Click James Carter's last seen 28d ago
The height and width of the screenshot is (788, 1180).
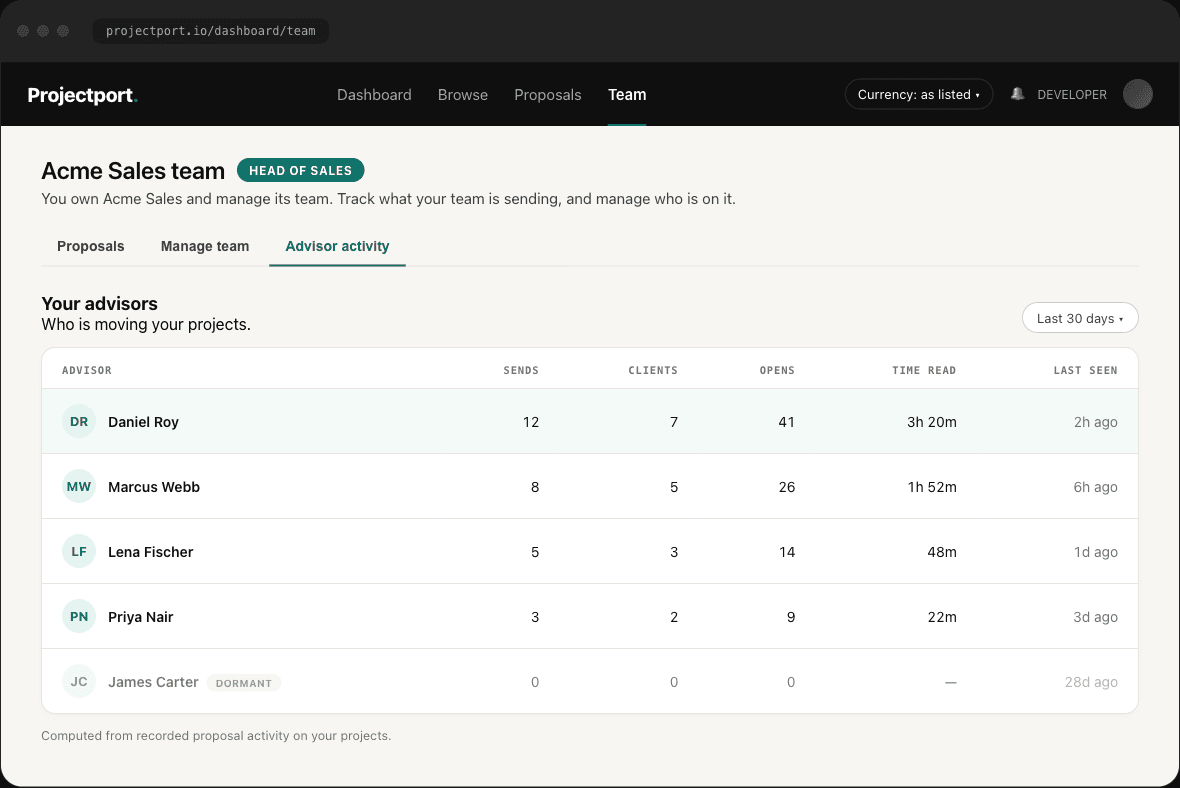(x=1091, y=682)
